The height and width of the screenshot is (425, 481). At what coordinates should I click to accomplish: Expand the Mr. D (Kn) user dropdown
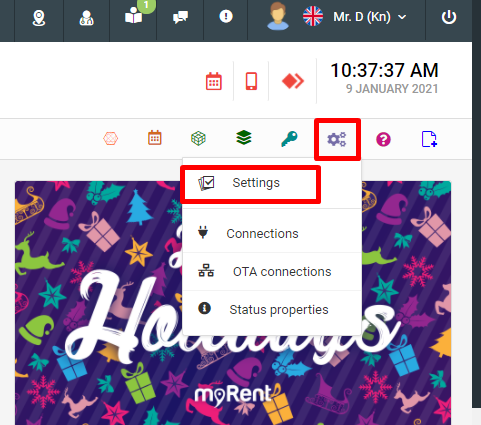370,17
